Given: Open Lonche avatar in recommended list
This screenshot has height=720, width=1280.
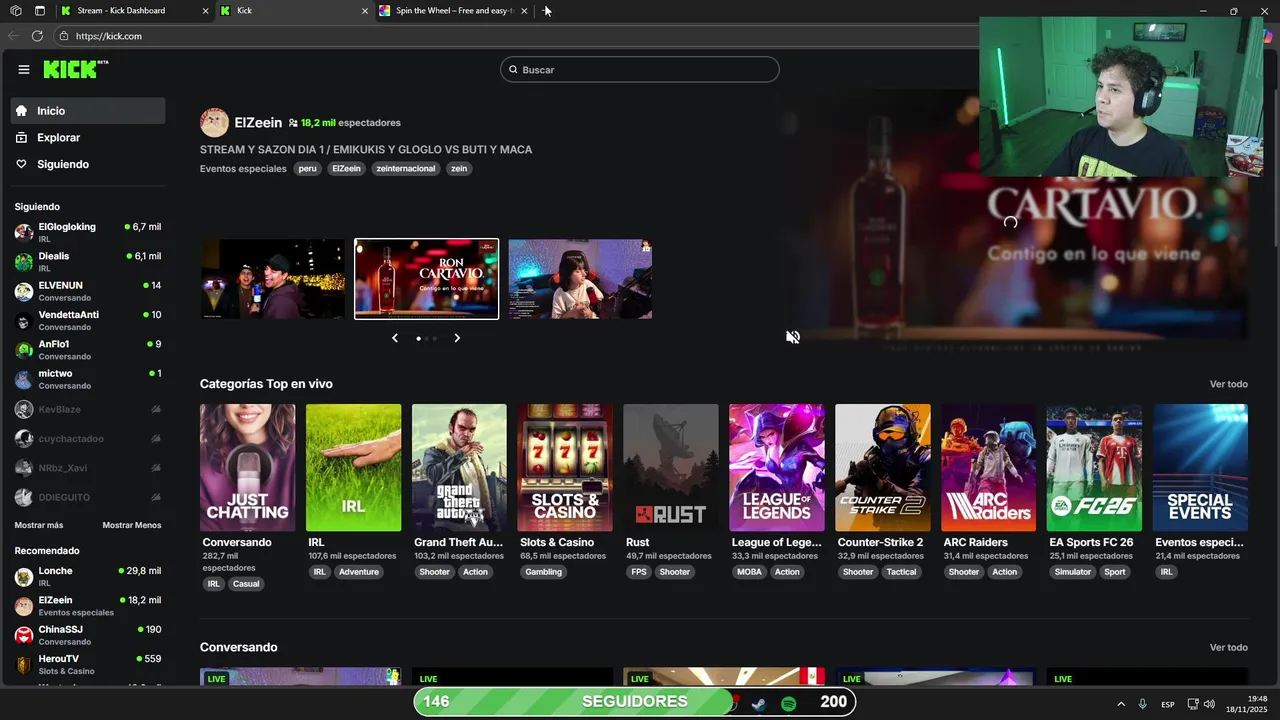Looking at the screenshot, I should point(23,577).
